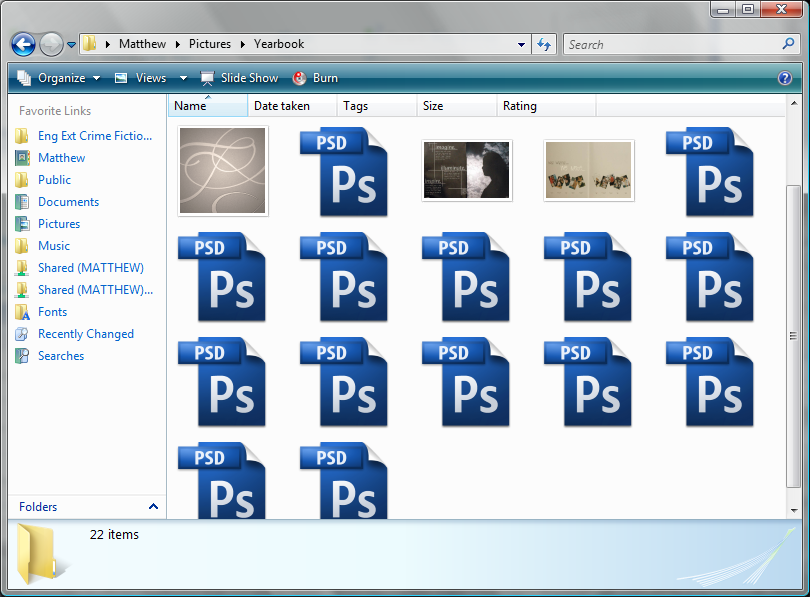Click Pictures in the address breadcrumb

point(210,44)
